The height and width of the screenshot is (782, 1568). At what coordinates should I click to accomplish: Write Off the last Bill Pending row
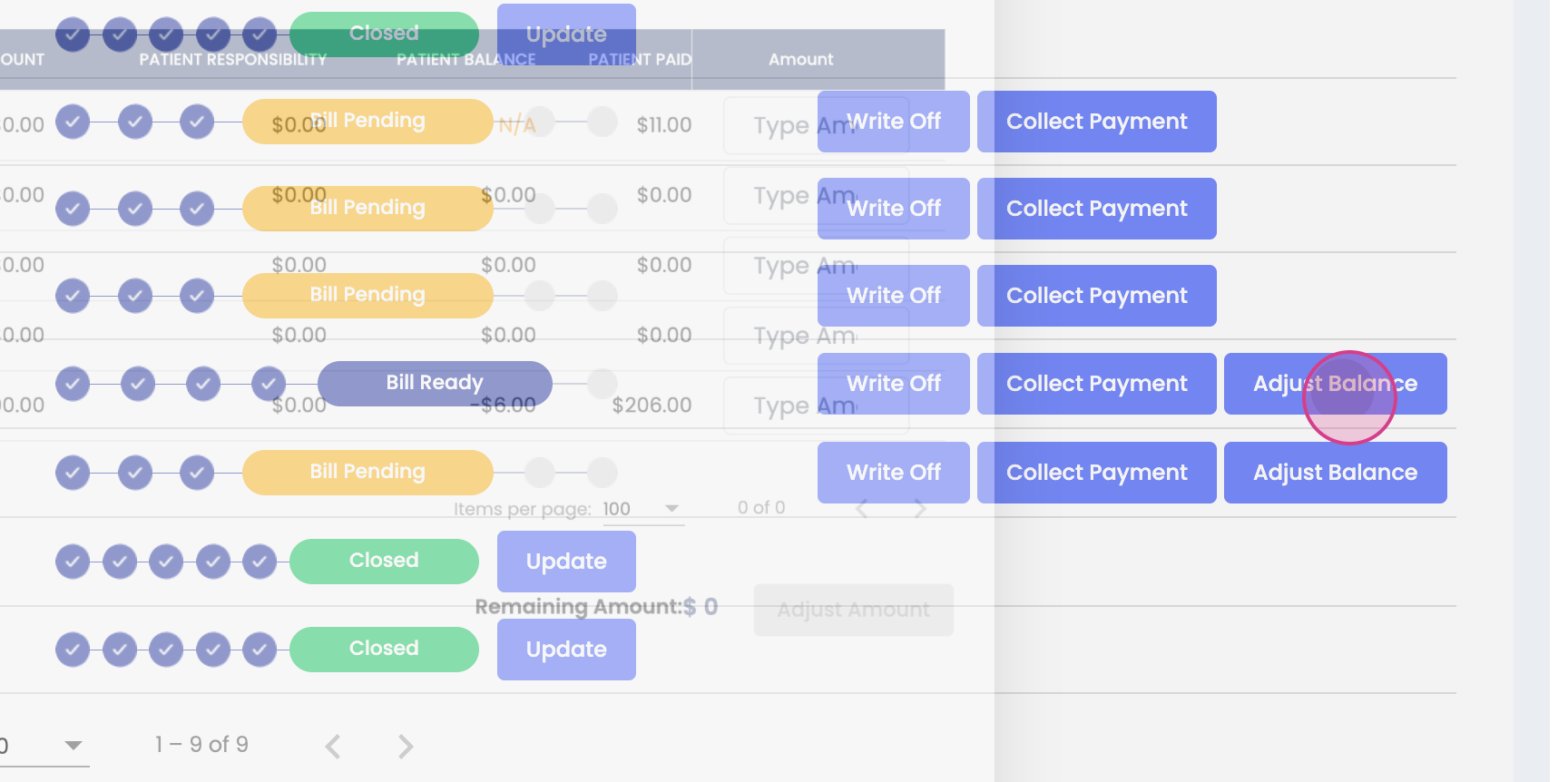point(893,473)
